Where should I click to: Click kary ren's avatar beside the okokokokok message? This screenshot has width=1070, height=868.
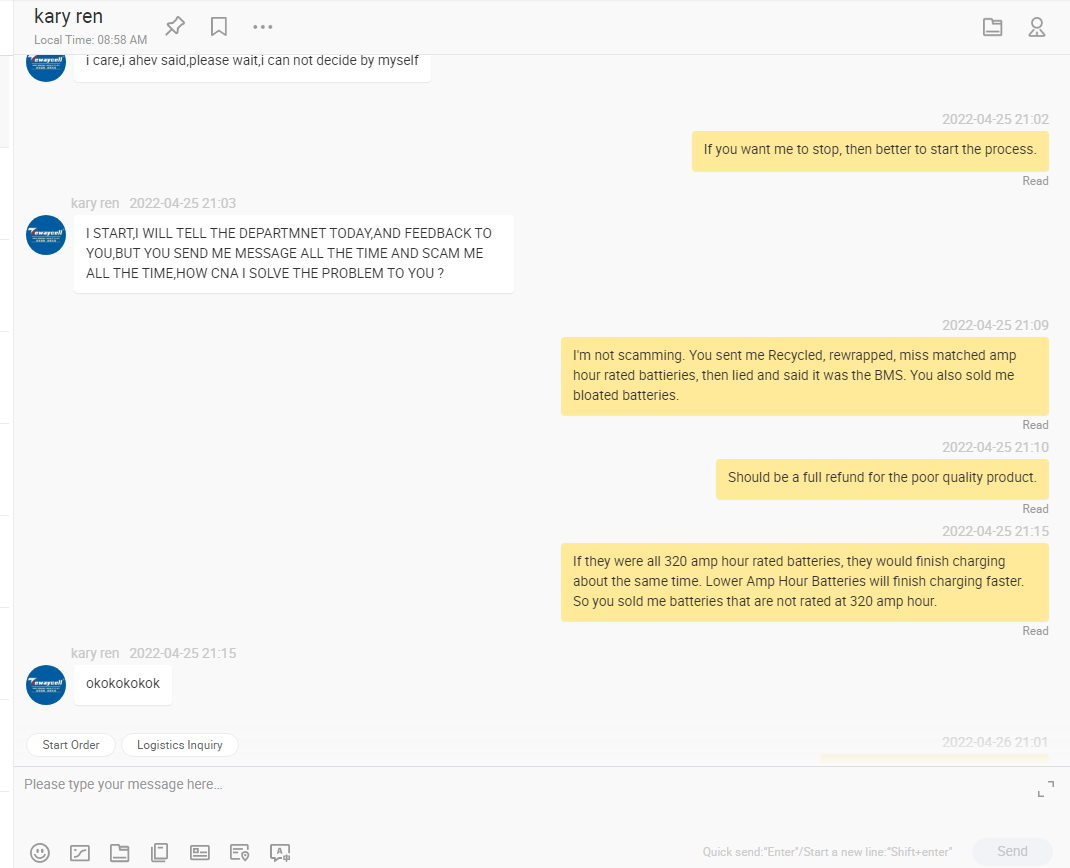46,684
